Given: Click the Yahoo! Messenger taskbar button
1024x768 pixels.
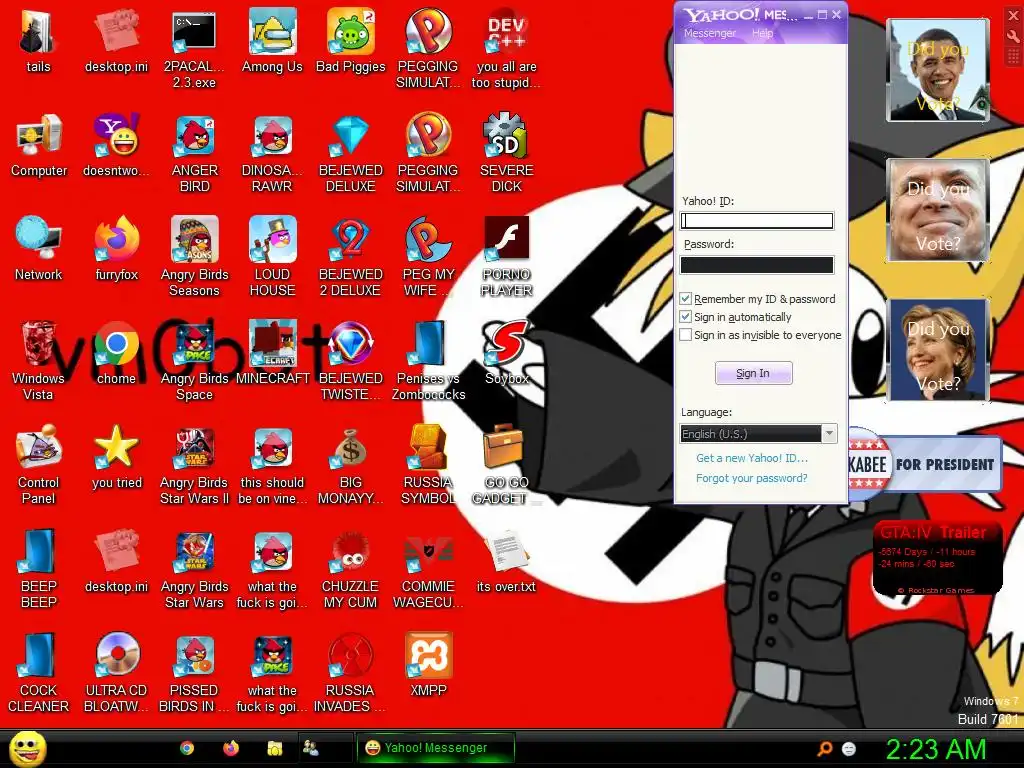Looking at the screenshot, I should tap(436, 748).
